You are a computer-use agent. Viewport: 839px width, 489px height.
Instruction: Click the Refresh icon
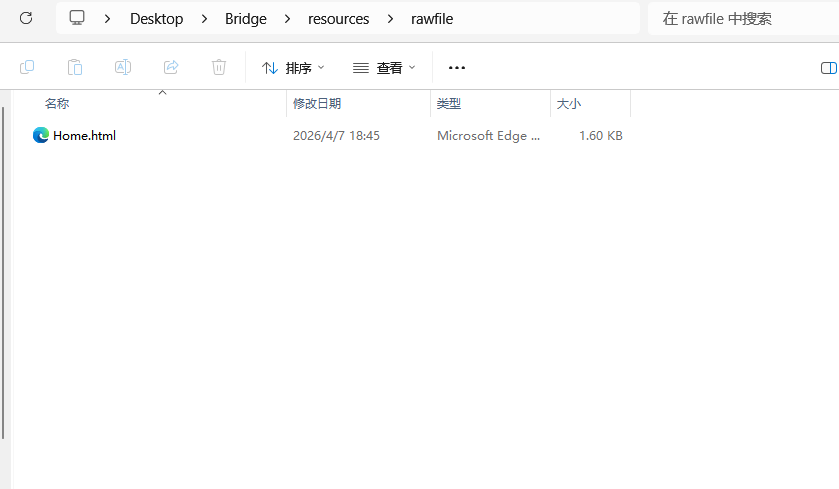[x=26, y=18]
